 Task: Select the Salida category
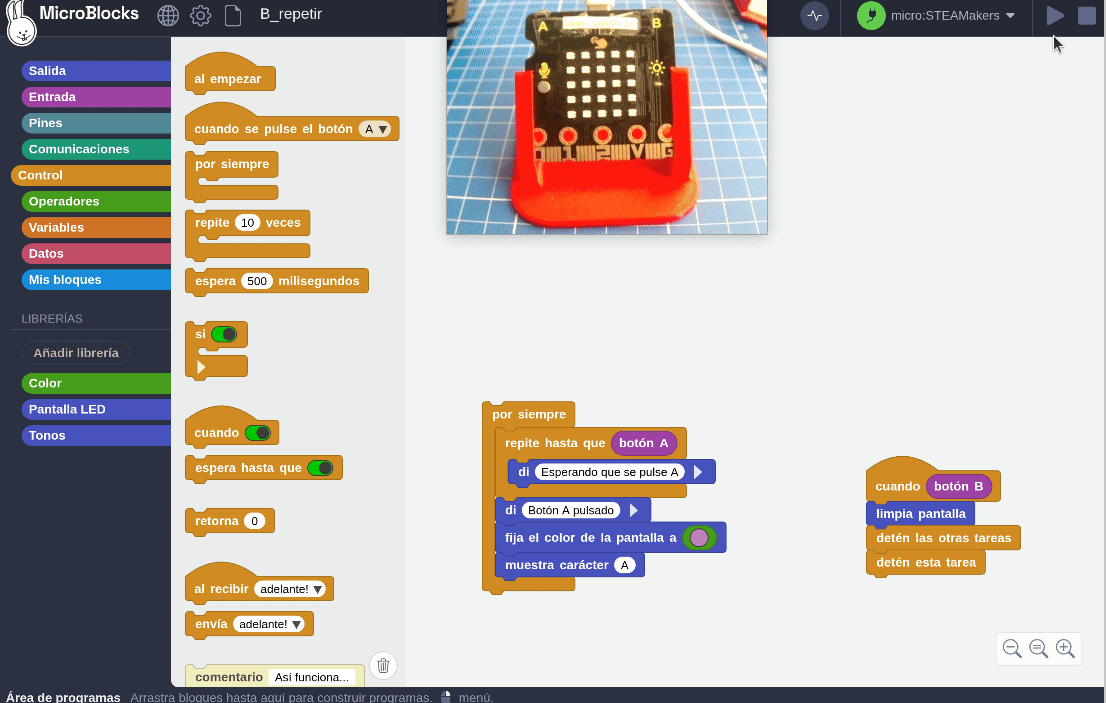click(x=96, y=71)
